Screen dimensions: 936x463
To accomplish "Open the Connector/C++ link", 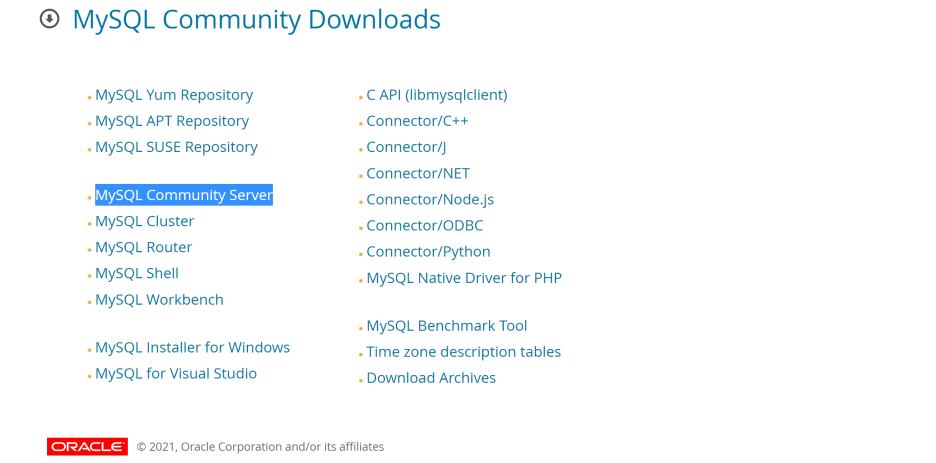I will (417, 121).
